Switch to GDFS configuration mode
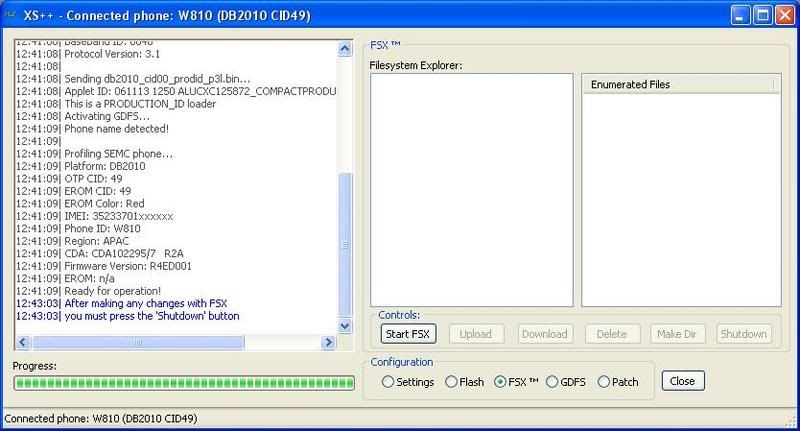Screen dimensions: 800x431 pyautogui.click(x=552, y=382)
